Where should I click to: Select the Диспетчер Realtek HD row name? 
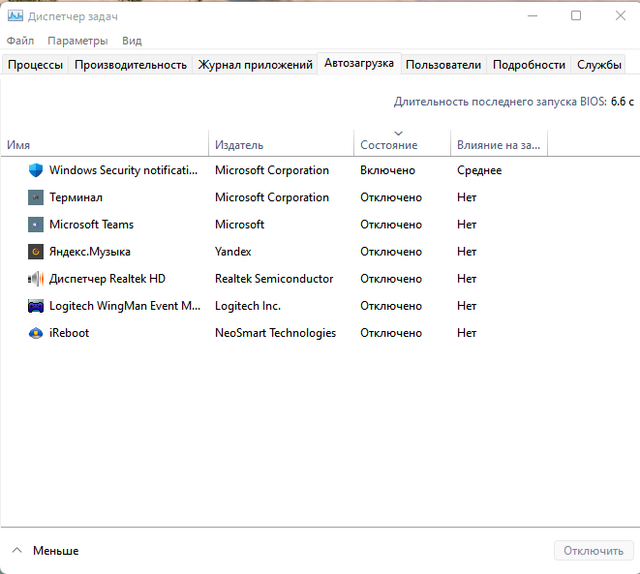tap(107, 278)
